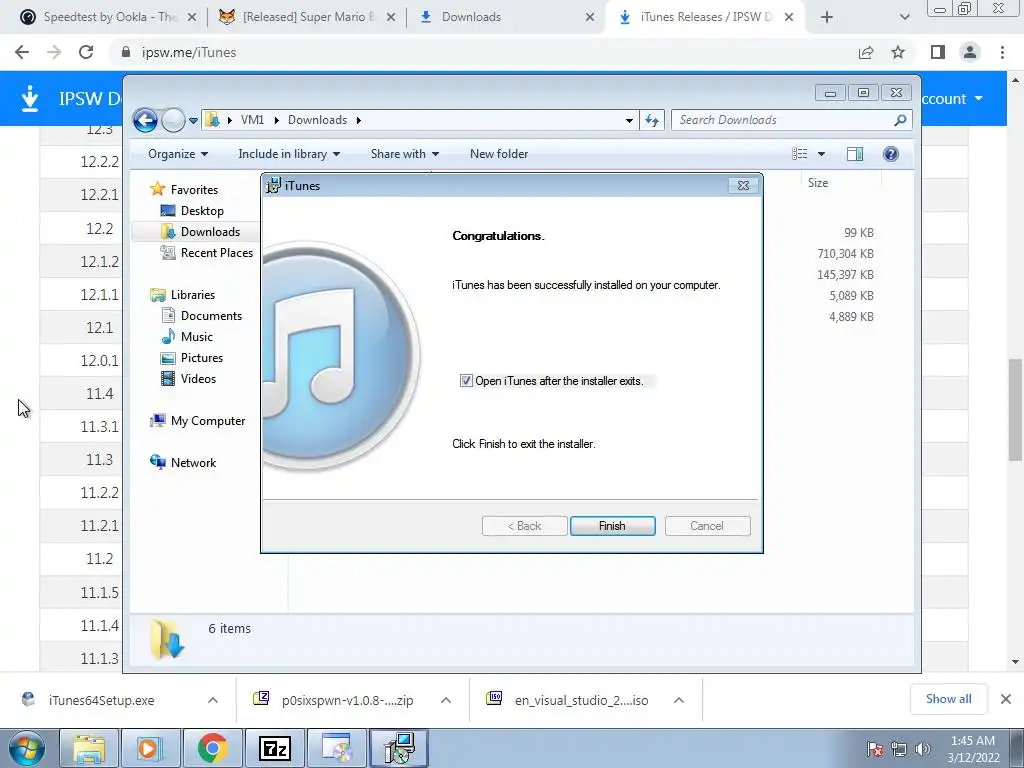1024x768 pixels.
Task: Click the Back button in iTunes installer
Action: tap(524, 526)
